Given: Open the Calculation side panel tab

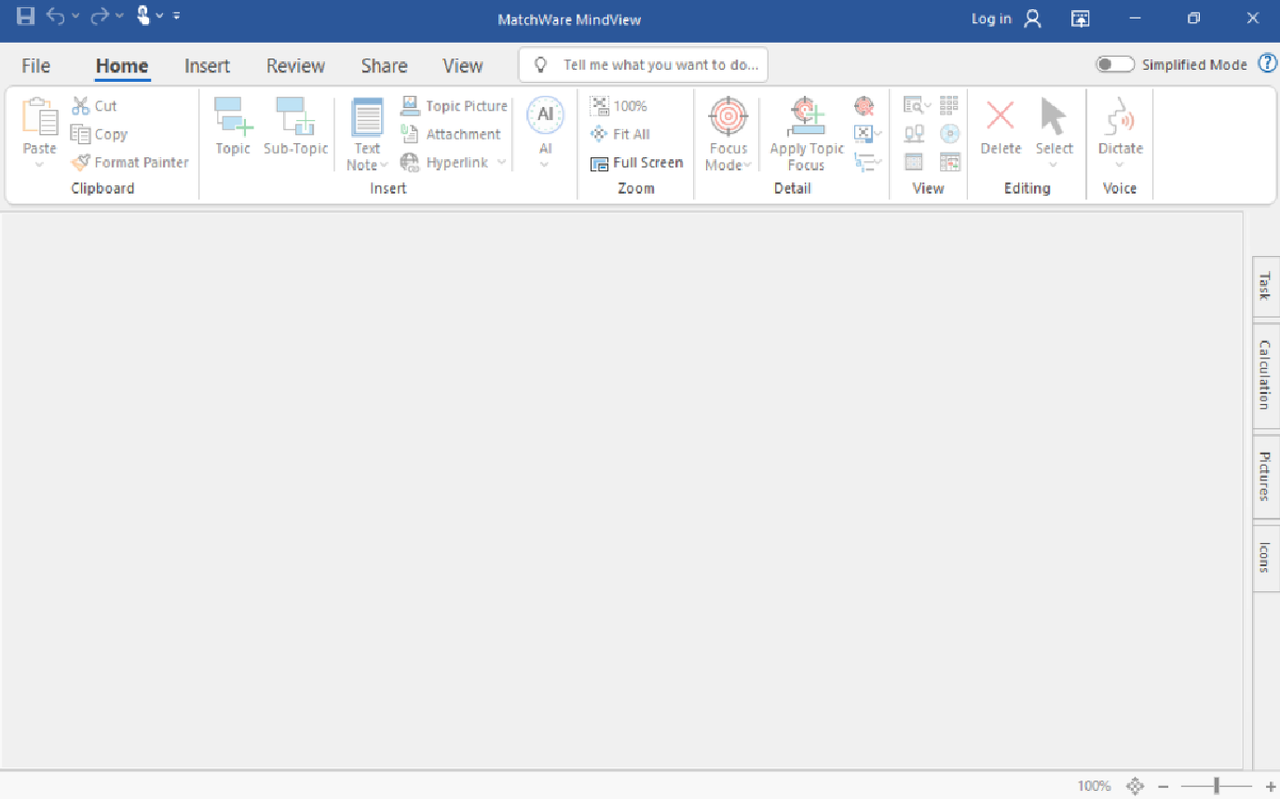Looking at the screenshot, I should pyautogui.click(x=1266, y=375).
